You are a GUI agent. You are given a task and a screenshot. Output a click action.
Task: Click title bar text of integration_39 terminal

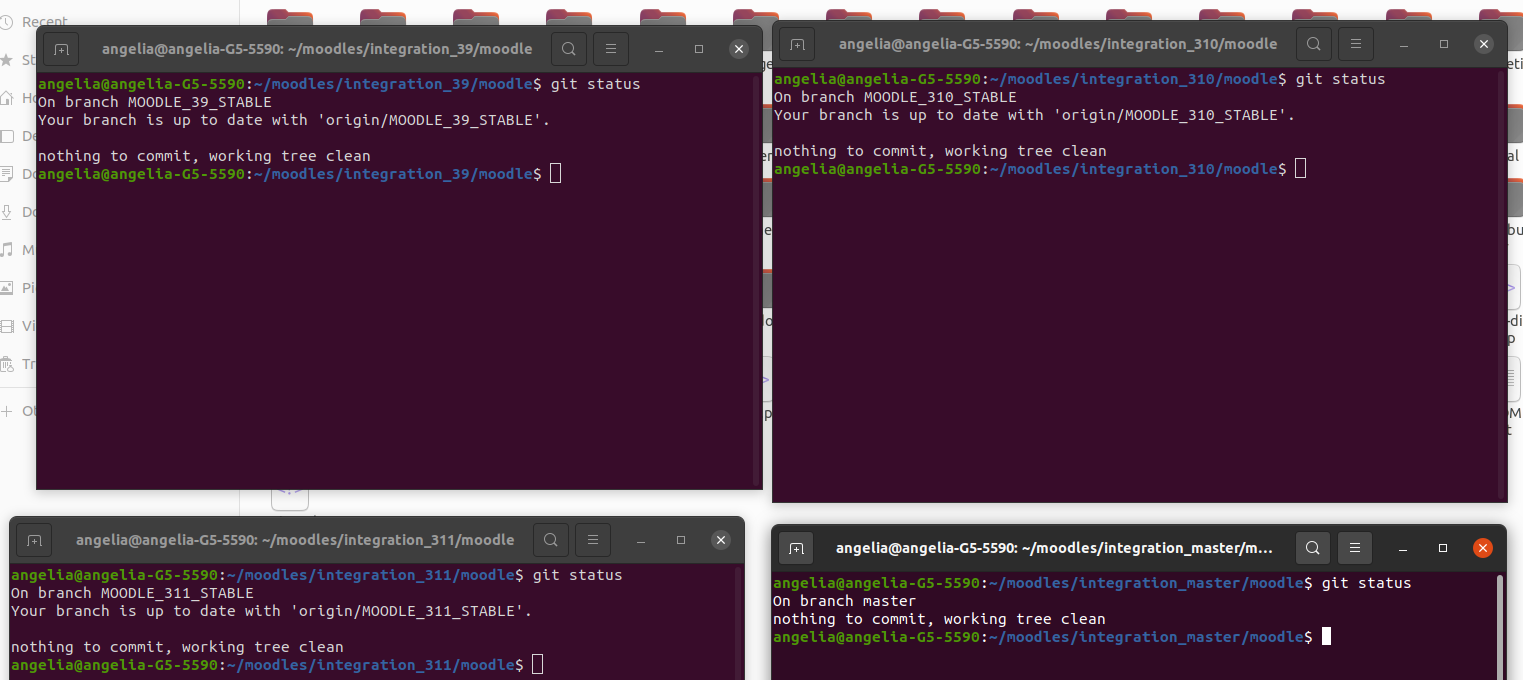click(x=317, y=49)
